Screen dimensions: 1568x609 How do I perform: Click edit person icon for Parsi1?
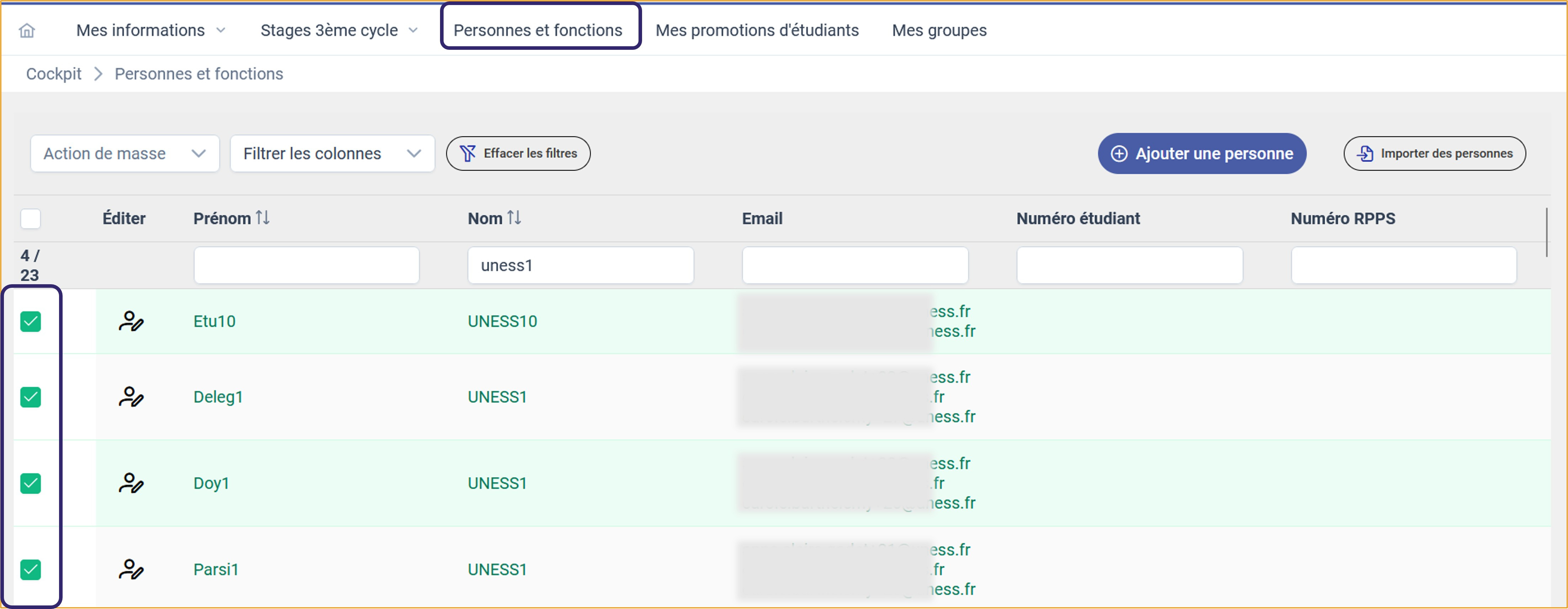tap(131, 570)
